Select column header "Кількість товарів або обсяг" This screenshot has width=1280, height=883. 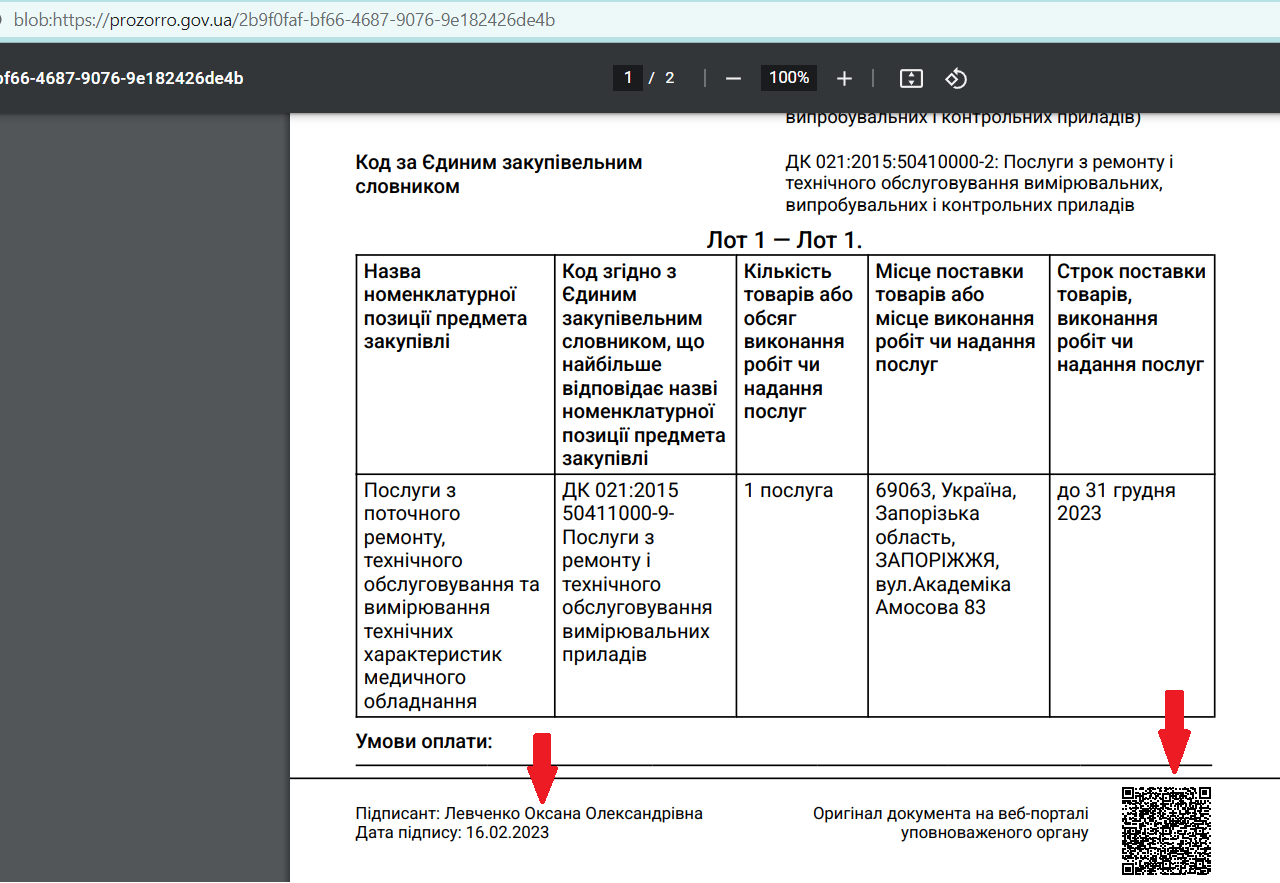tap(802, 364)
